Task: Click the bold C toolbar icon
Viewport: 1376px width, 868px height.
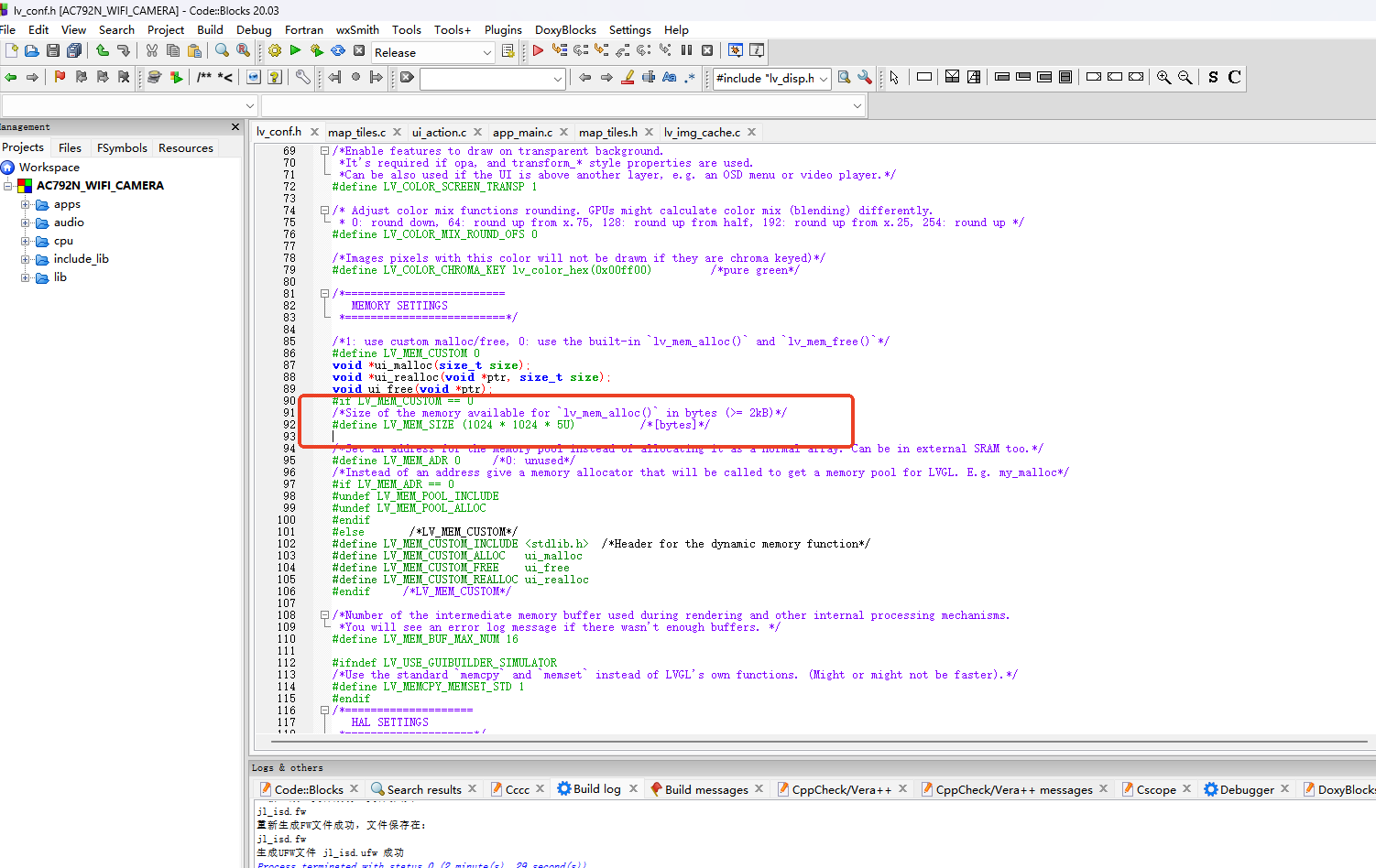Action: [x=1234, y=78]
